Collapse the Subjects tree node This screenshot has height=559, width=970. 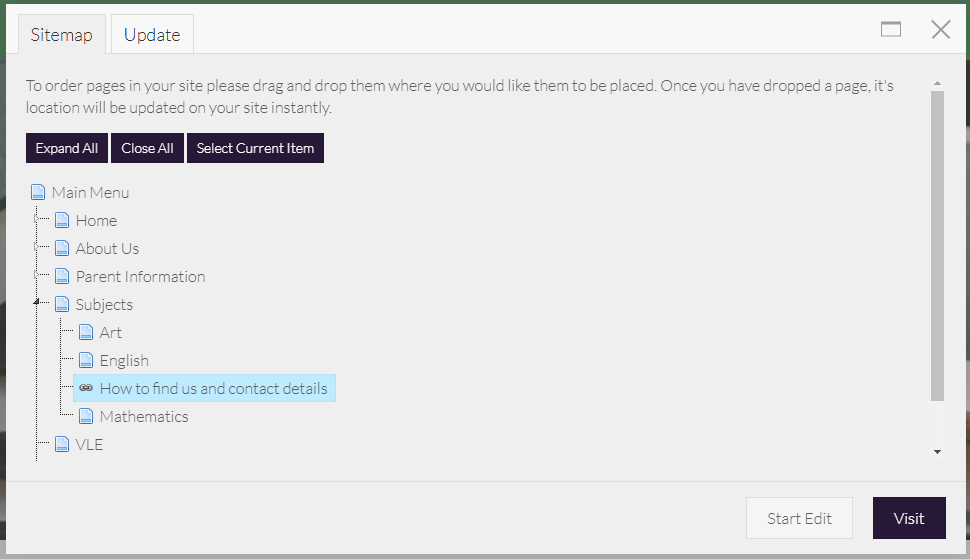pyautogui.click(x=37, y=303)
